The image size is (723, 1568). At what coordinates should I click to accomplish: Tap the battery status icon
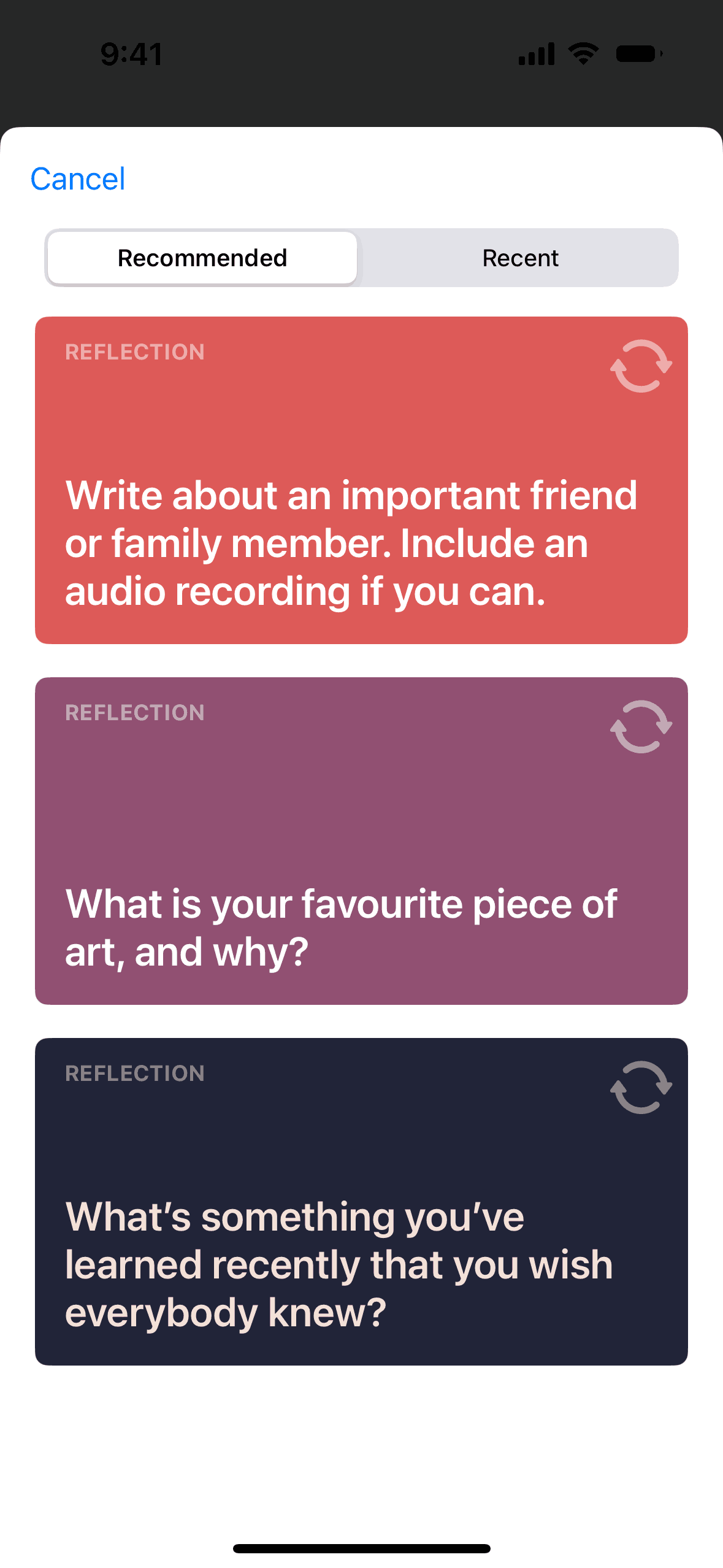click(x=639, y=54)
